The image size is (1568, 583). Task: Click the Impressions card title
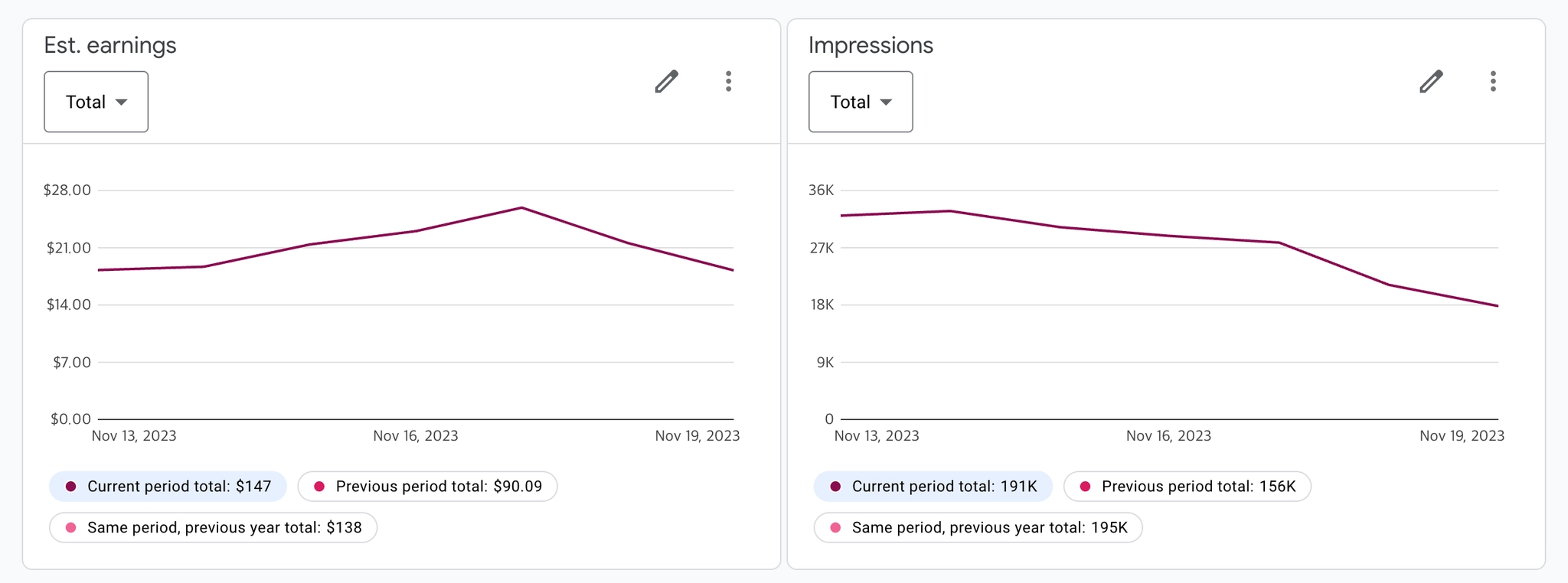coord(871,45)
